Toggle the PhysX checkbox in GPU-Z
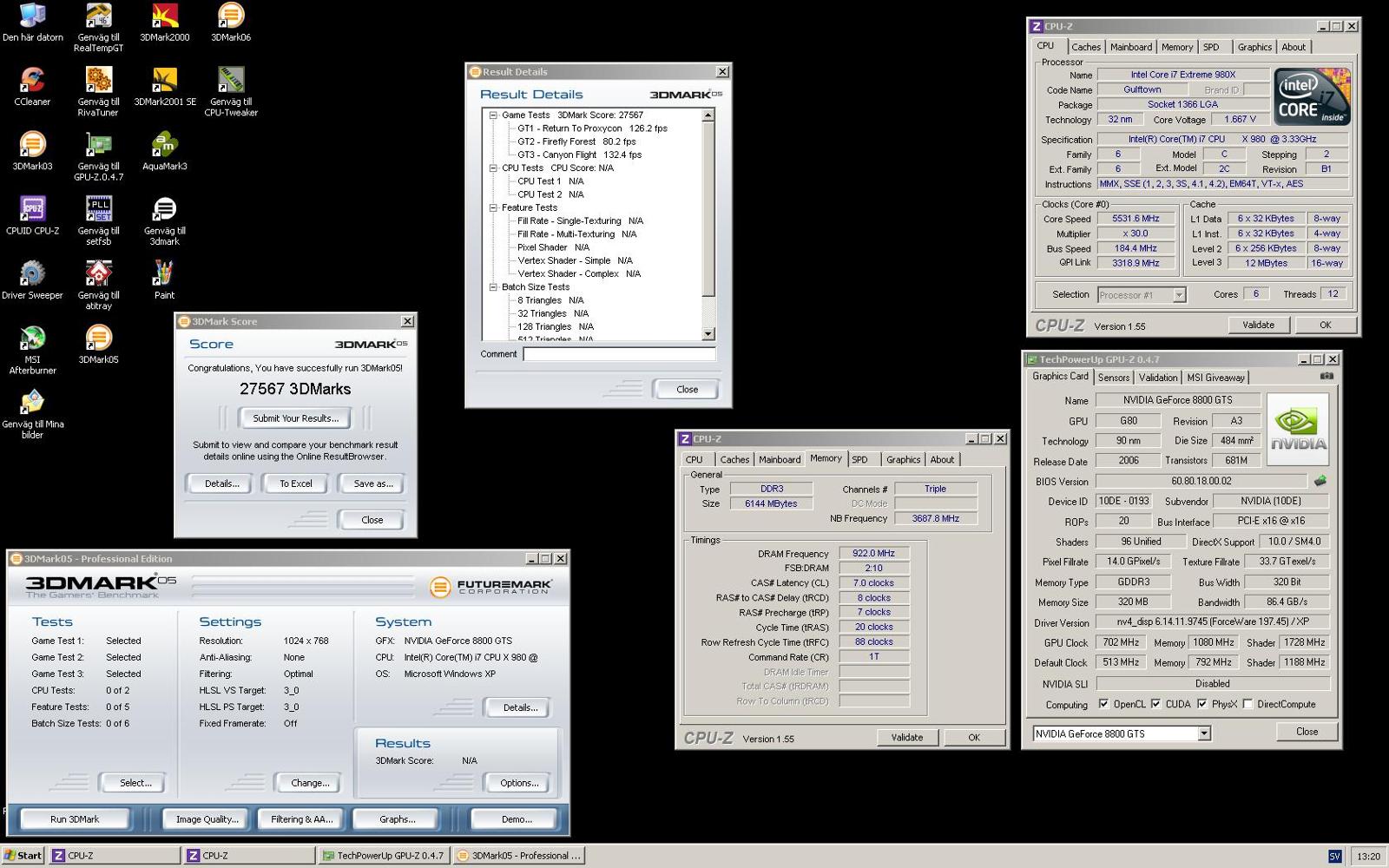 click(1201, 704)
